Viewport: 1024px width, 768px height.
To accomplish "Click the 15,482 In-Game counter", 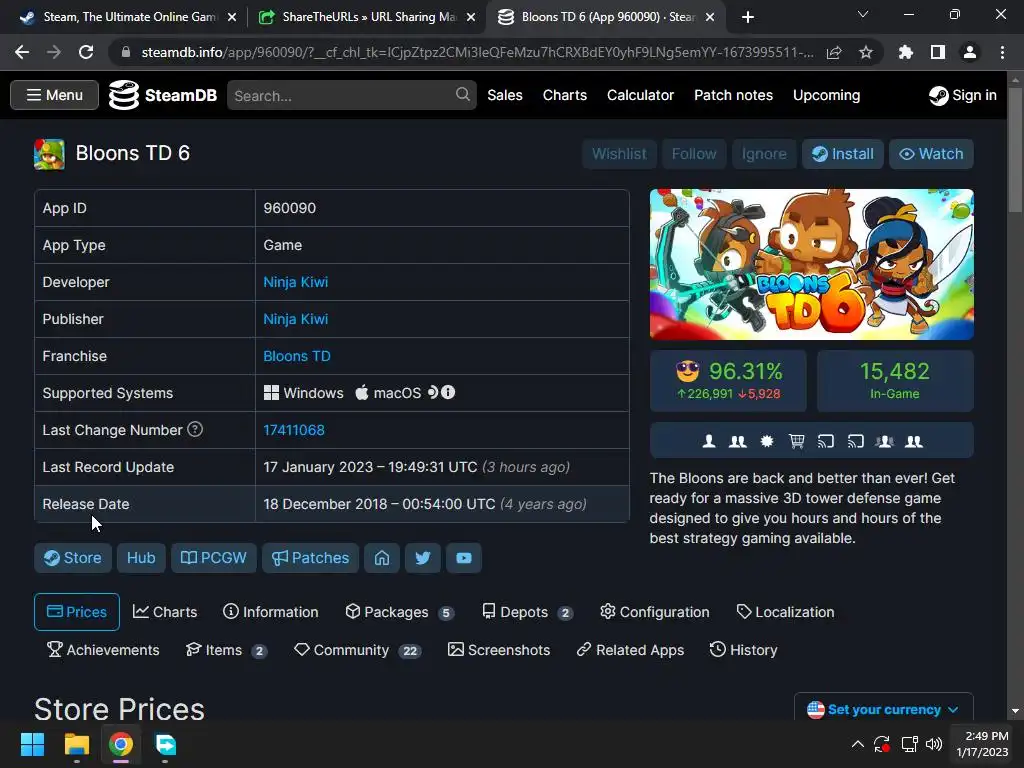I will pyautogui.click(x=895, y=381).
